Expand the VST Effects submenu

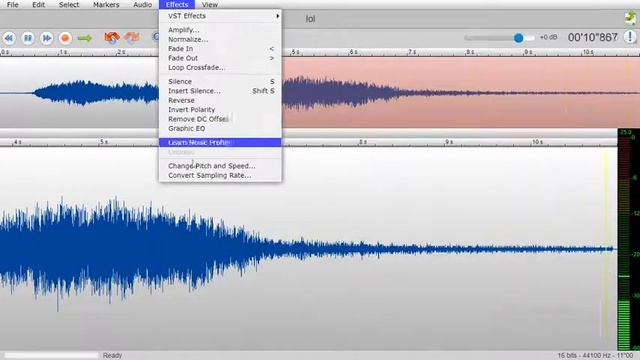[220, 16]
